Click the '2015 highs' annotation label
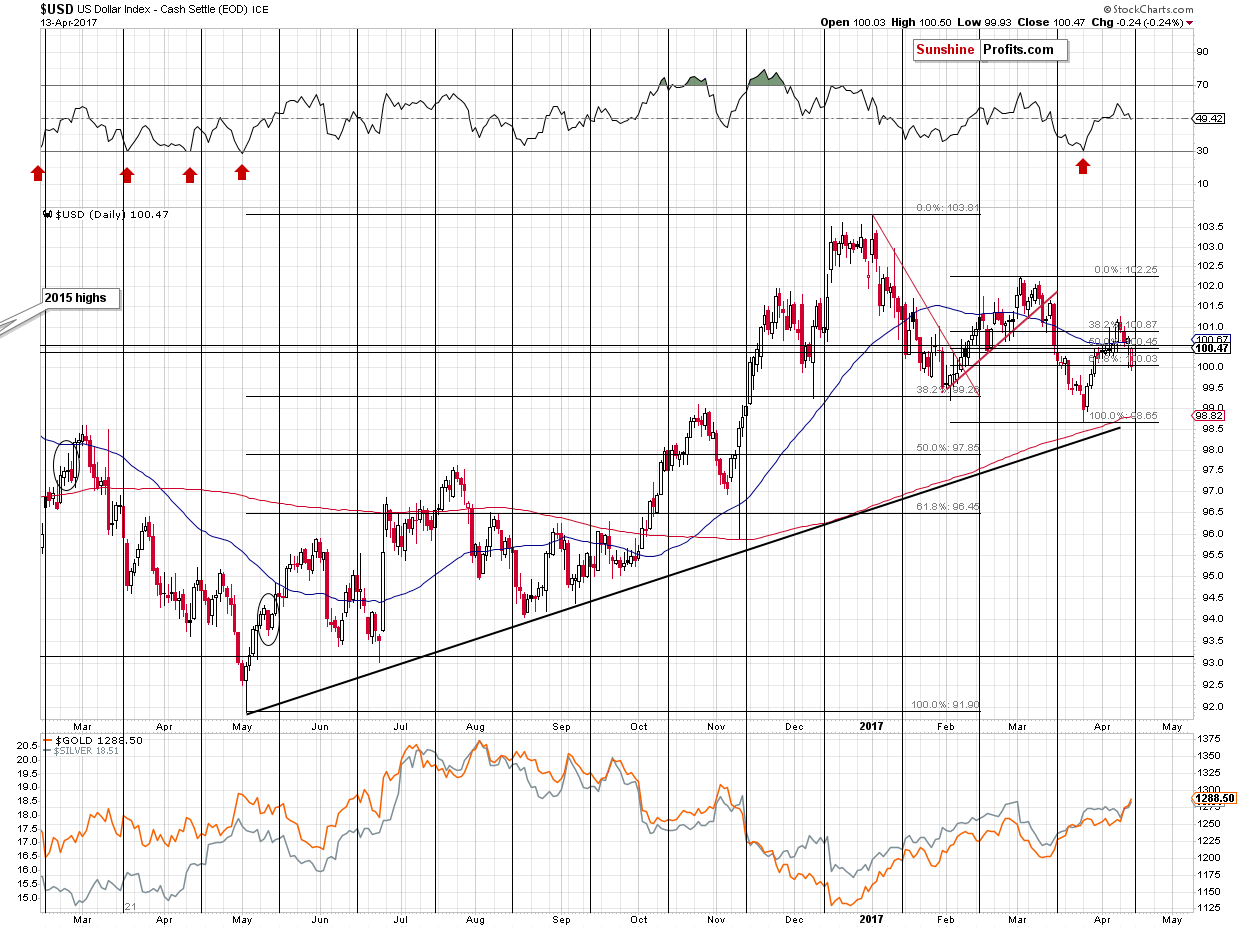 click(81, 297)
